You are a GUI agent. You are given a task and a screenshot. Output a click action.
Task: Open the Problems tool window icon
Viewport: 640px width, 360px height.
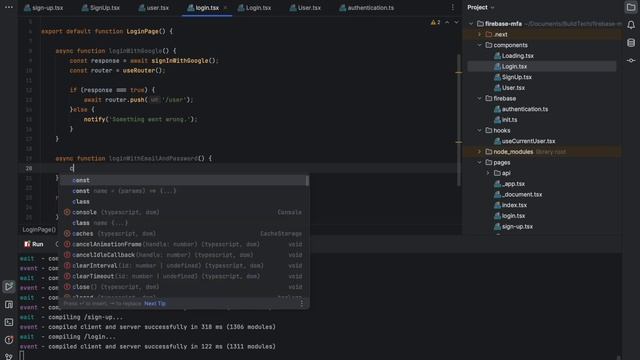pyautogui.click(x=9, y=340)
